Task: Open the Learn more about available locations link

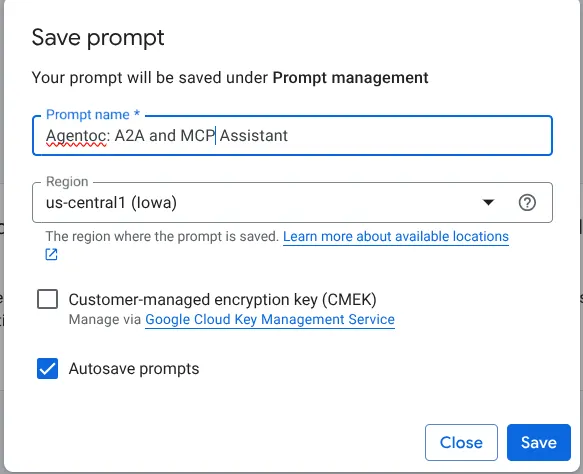Action: (396, 236)
